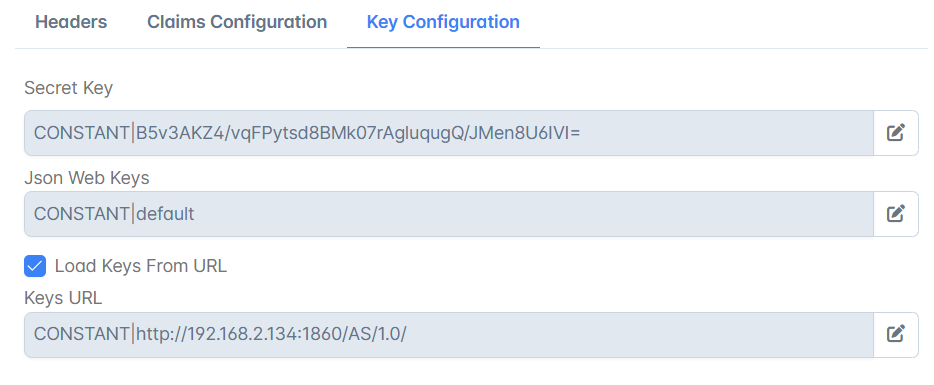Click the Secret Key field label
934x385 pixels.
pyautogui.click(x=69, y=88)
